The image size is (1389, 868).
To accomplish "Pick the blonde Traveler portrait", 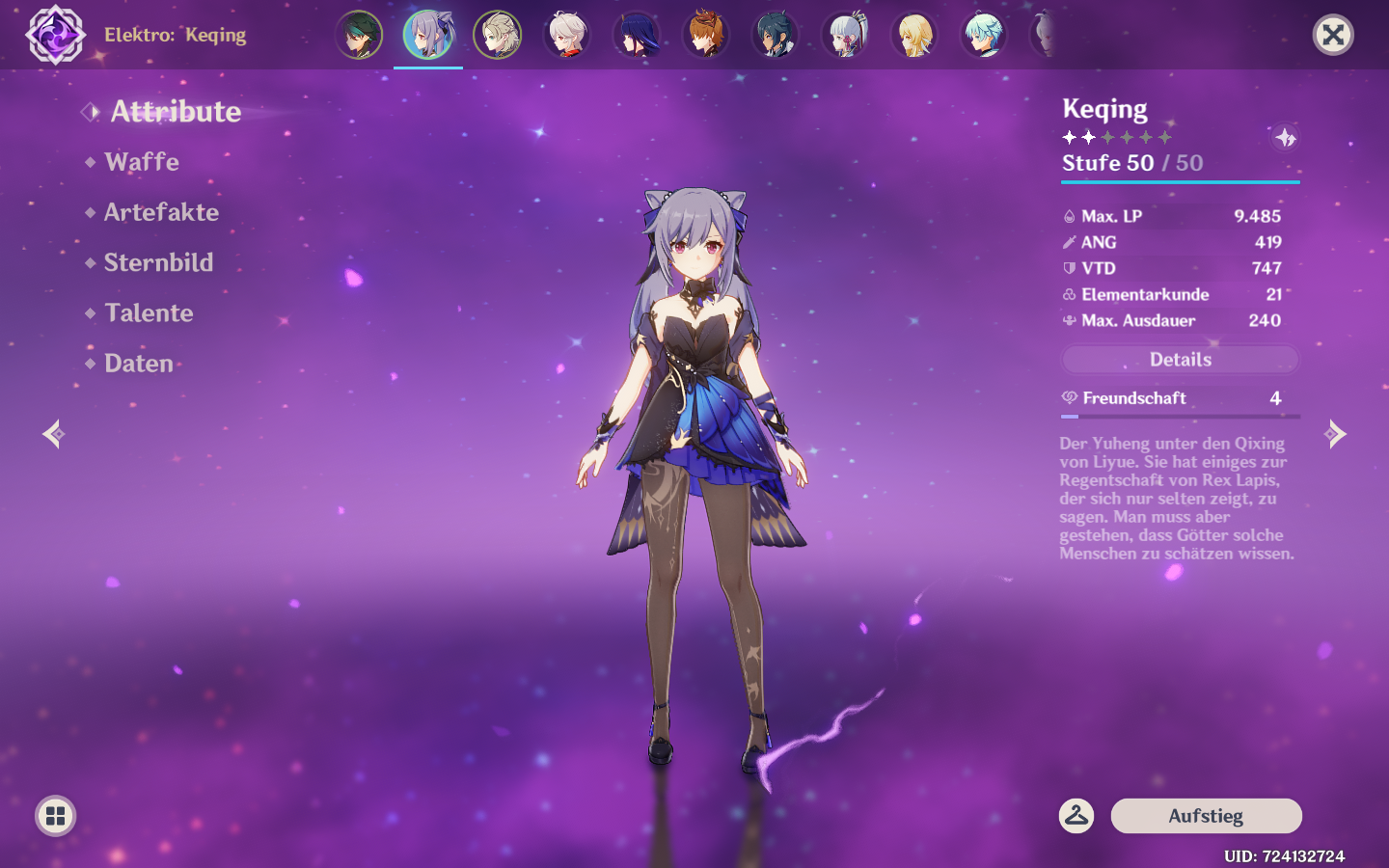I will 914,36.
